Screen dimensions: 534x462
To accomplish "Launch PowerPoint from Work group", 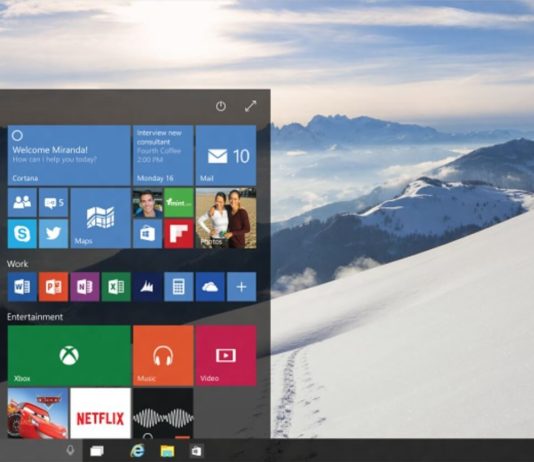I will [x=53, y=287].
